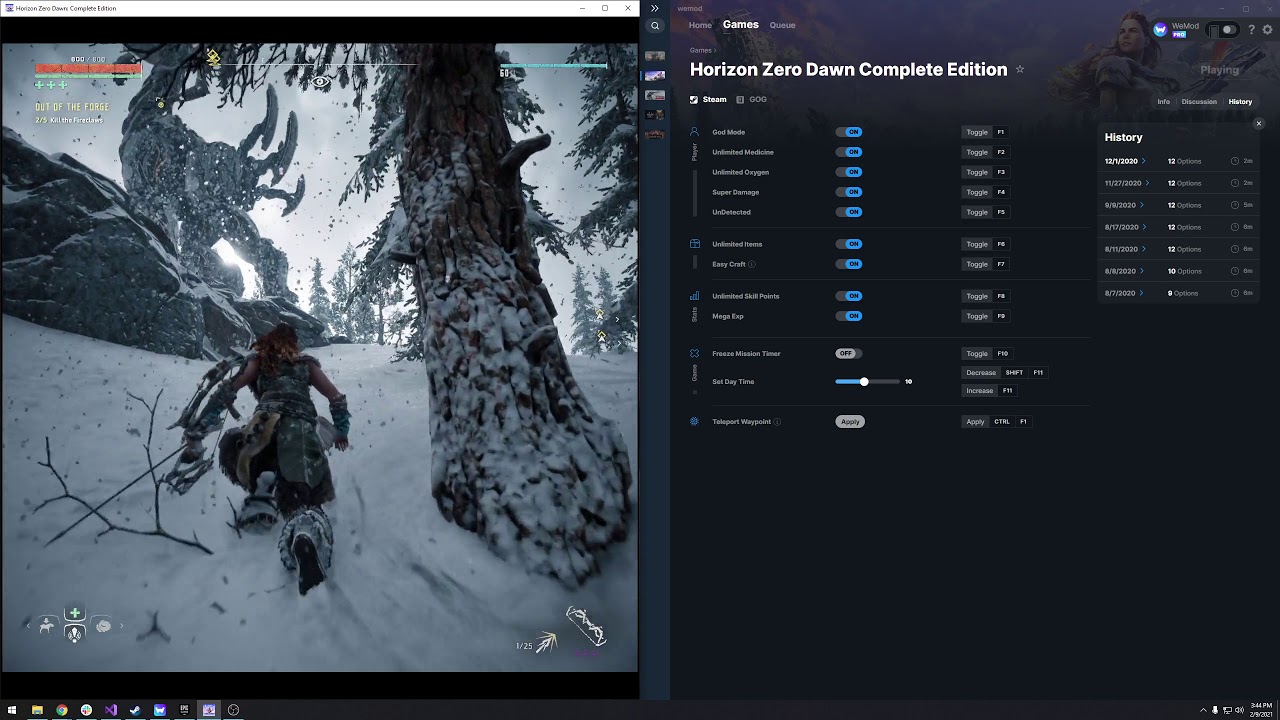Disable Unlimited Medicine switch
The image size is (1280, 720).
point(849,152)
